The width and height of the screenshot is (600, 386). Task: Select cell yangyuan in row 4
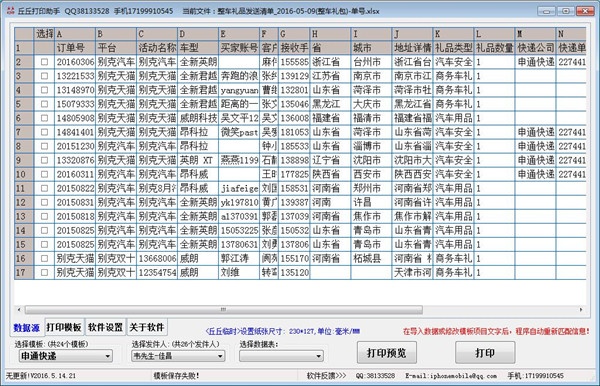coord(239,90)
